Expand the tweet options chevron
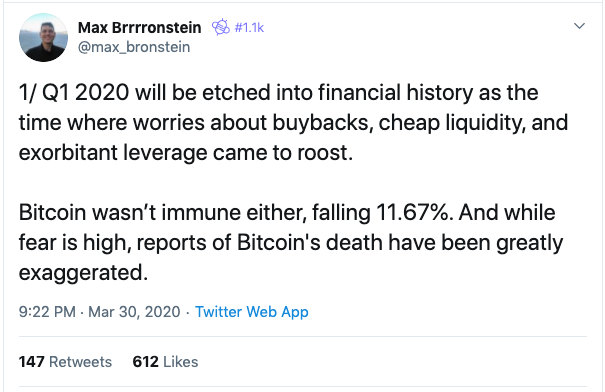The height and width of the screenshot is (392, 605). [580, 26]
